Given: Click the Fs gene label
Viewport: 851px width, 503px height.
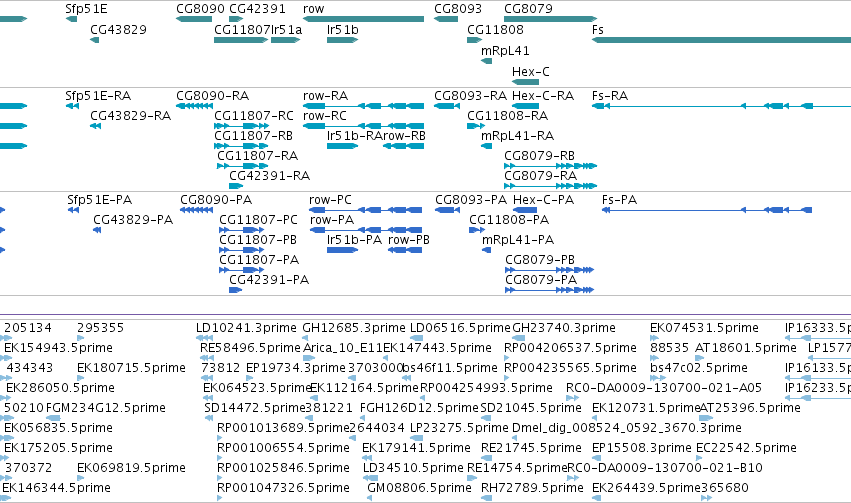Looking at the screenshot, I should [598, 30].
